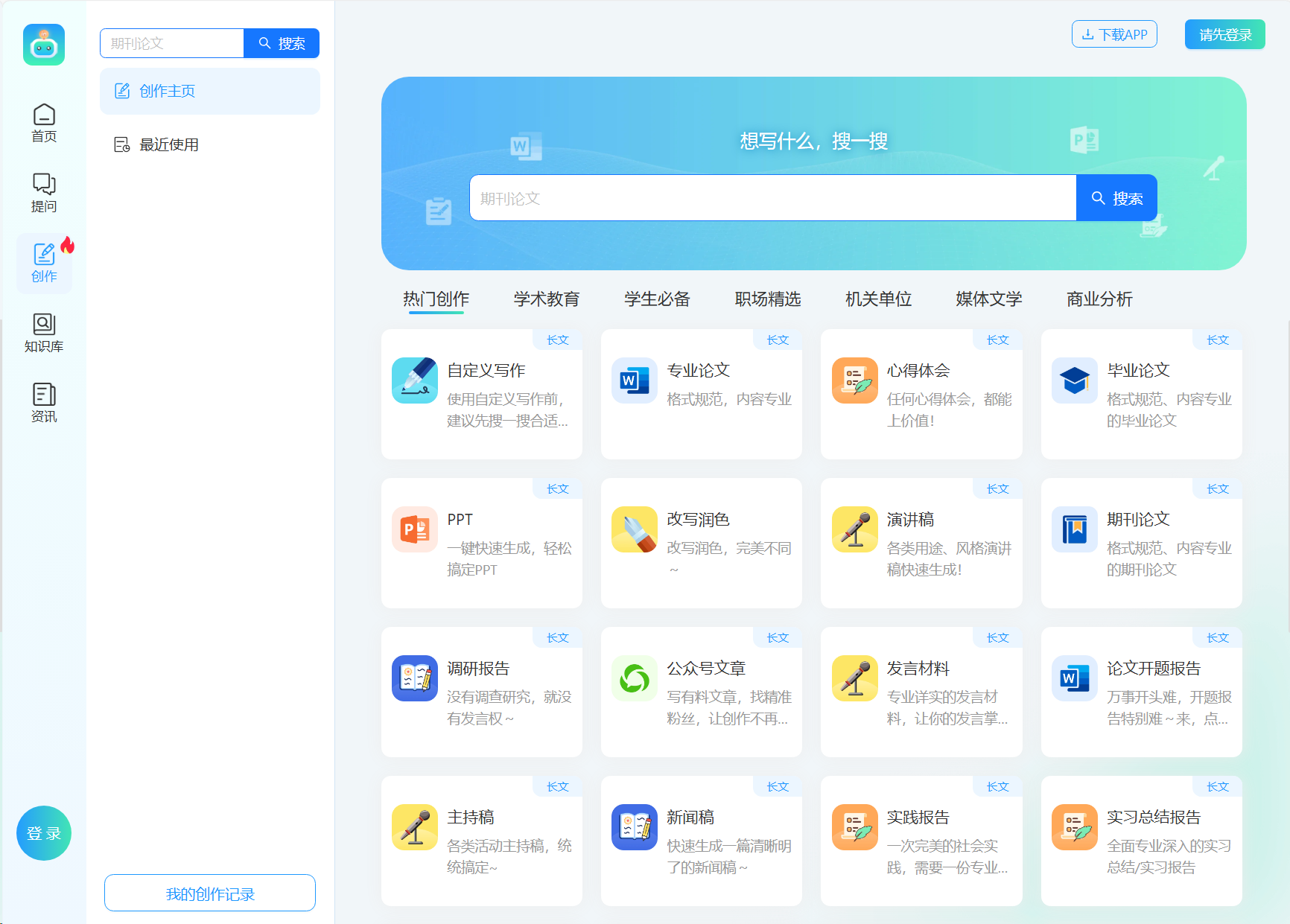Switch to the 职场精选 tab

768,299
